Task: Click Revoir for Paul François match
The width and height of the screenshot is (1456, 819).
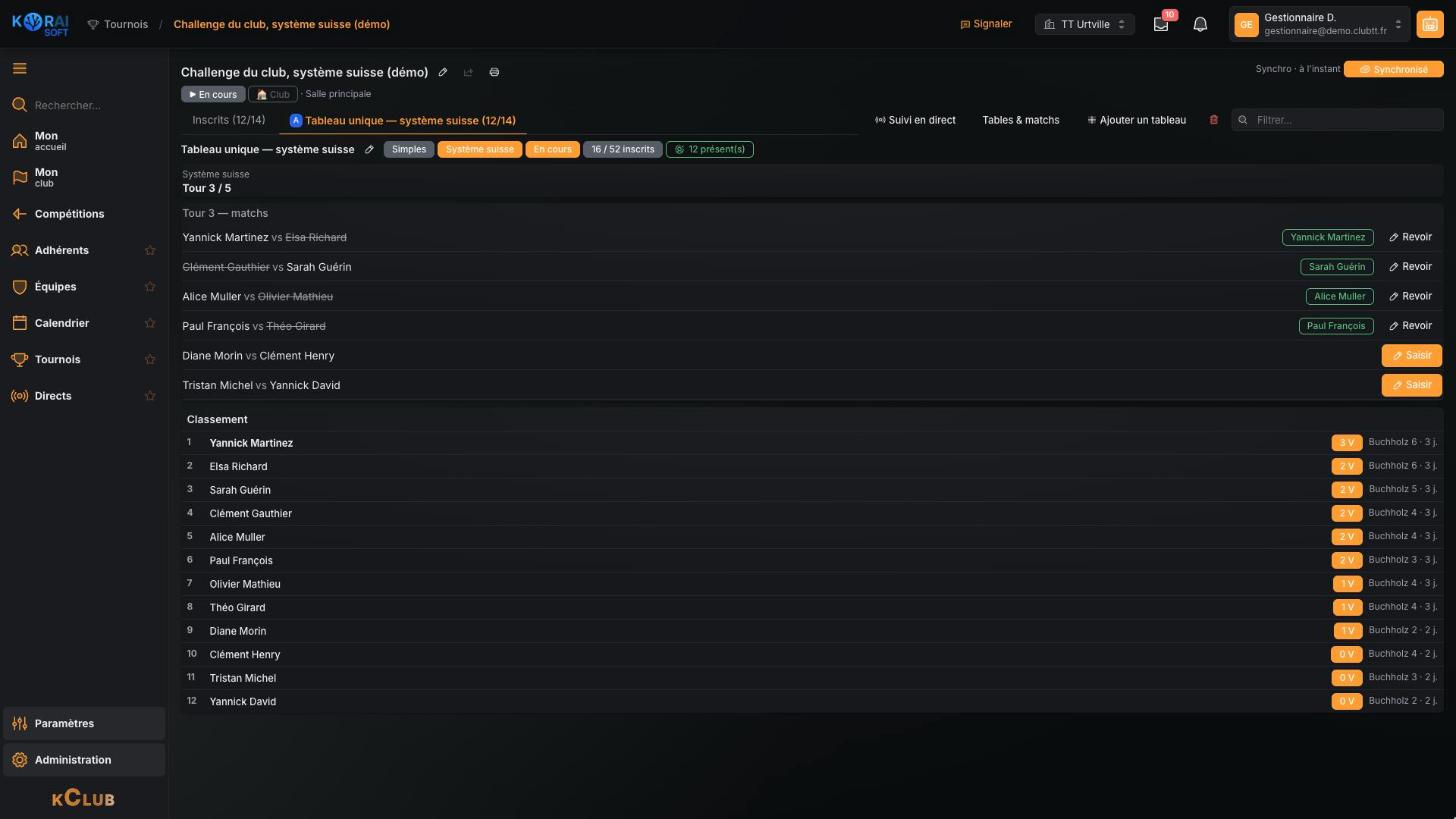Action: click(1410, 326)
